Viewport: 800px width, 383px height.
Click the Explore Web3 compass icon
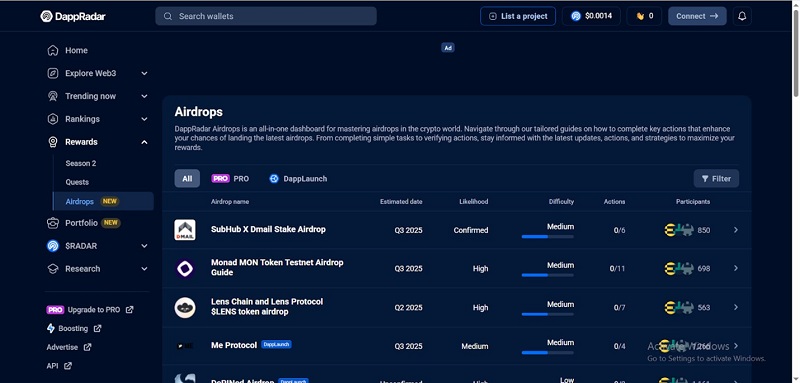pos(53,73)
